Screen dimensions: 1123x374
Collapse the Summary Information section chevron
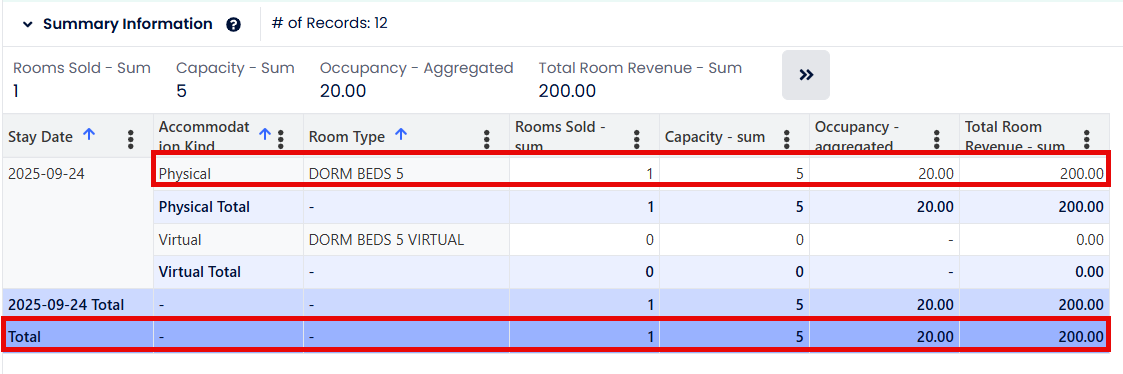(28, 24)
